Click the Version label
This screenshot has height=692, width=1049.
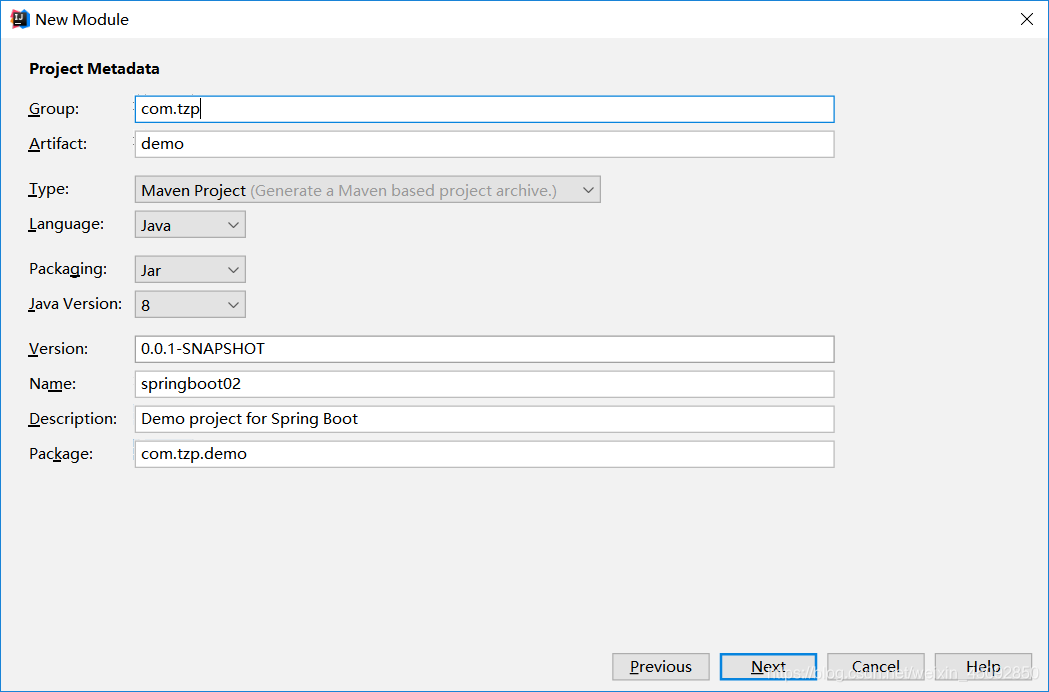58,349
